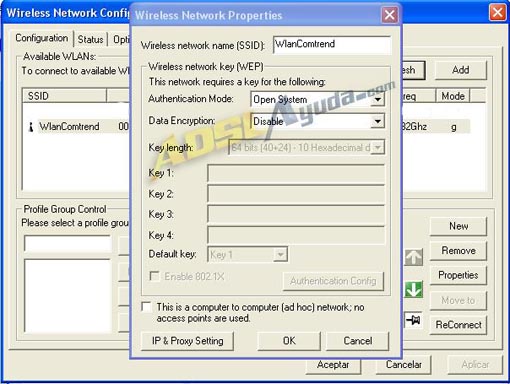Click the green down arrow icon

click(x=414, y=289)
